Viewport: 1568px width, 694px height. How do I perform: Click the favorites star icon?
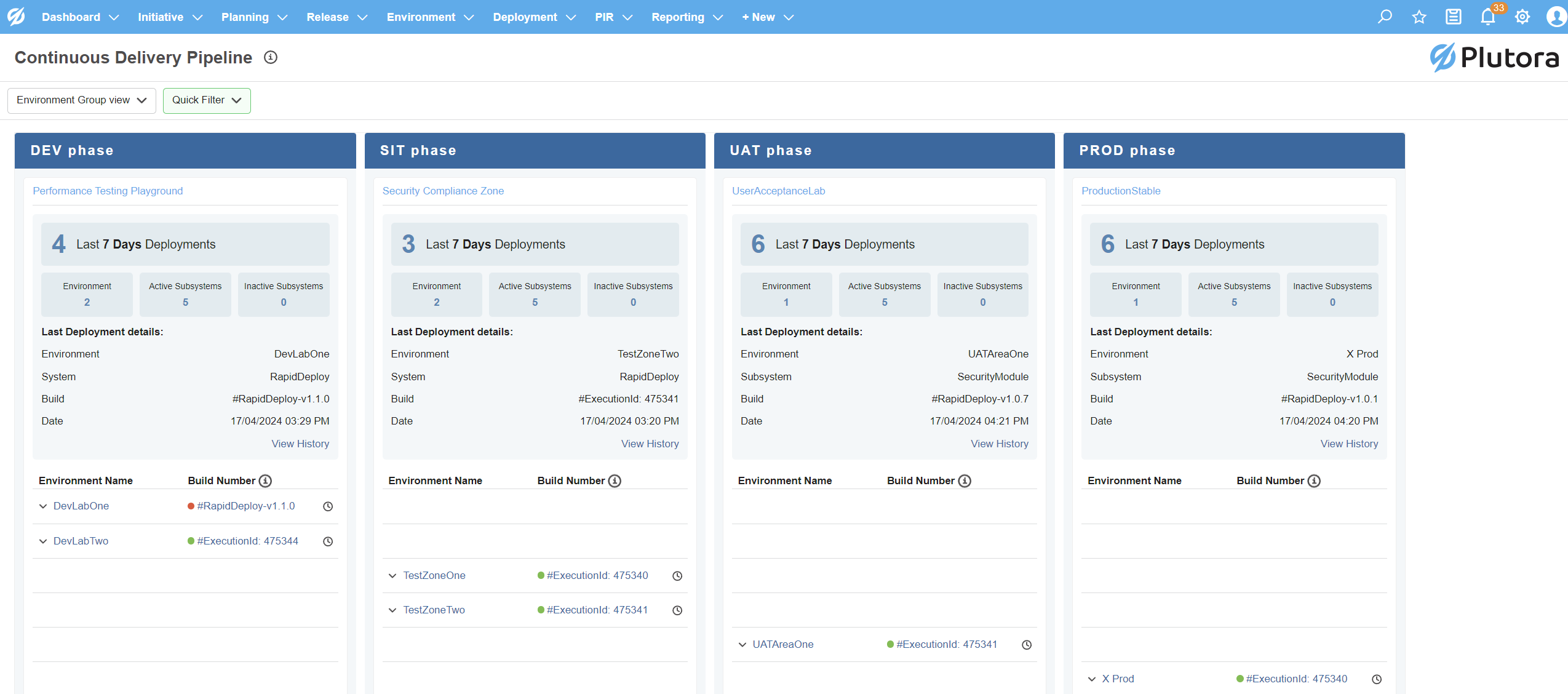tap(1419, 17)
